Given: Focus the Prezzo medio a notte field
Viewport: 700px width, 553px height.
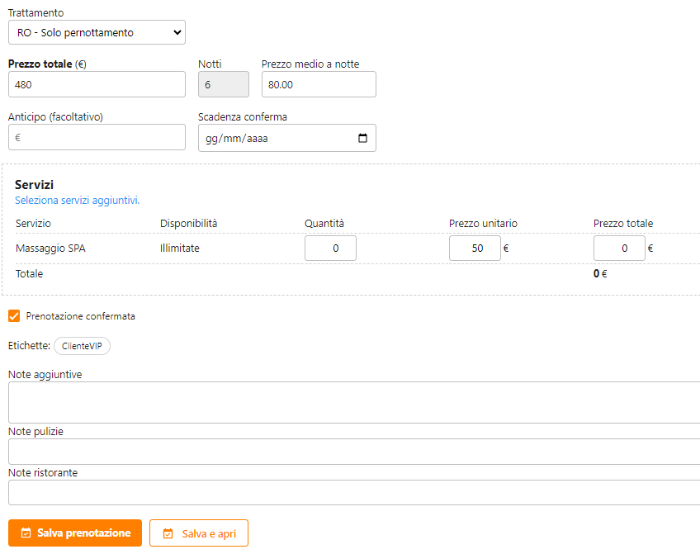Looking at the screenshot, I should click(x=318, y=85).
